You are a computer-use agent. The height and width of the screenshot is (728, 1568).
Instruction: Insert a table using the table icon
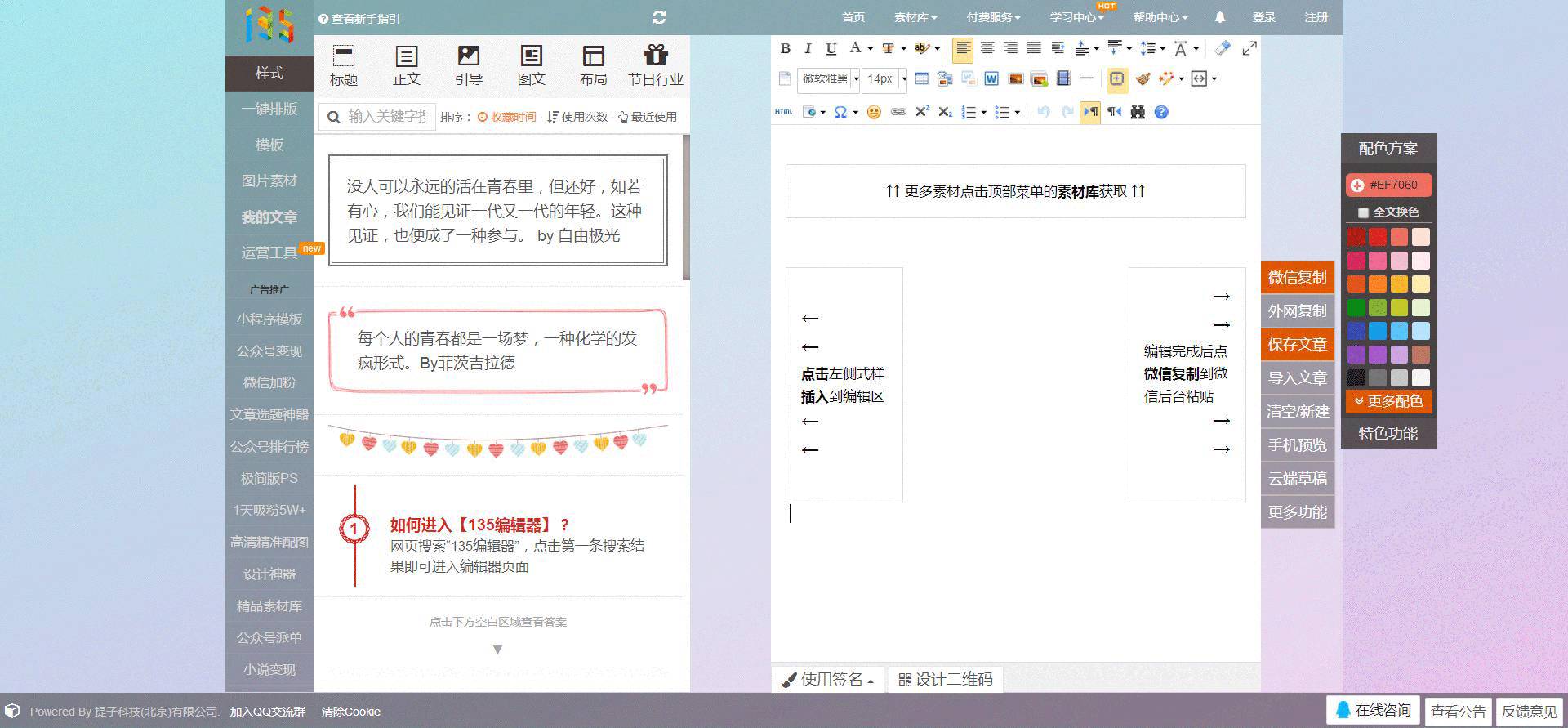921,78
